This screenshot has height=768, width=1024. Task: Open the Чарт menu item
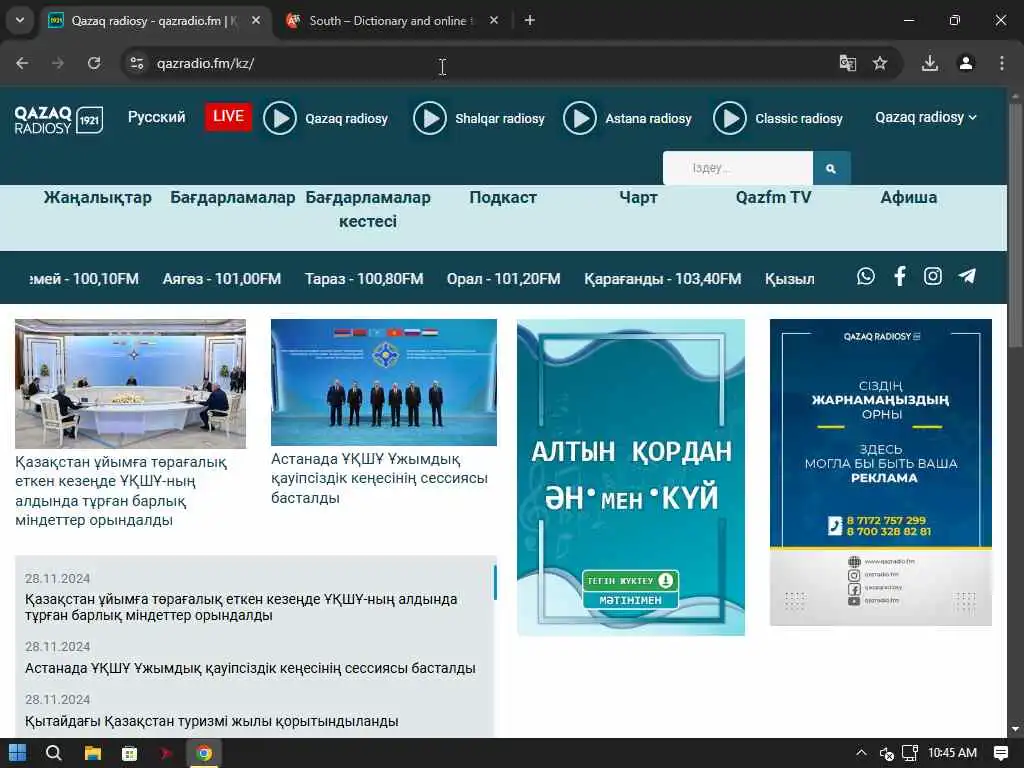coord(638,197)
